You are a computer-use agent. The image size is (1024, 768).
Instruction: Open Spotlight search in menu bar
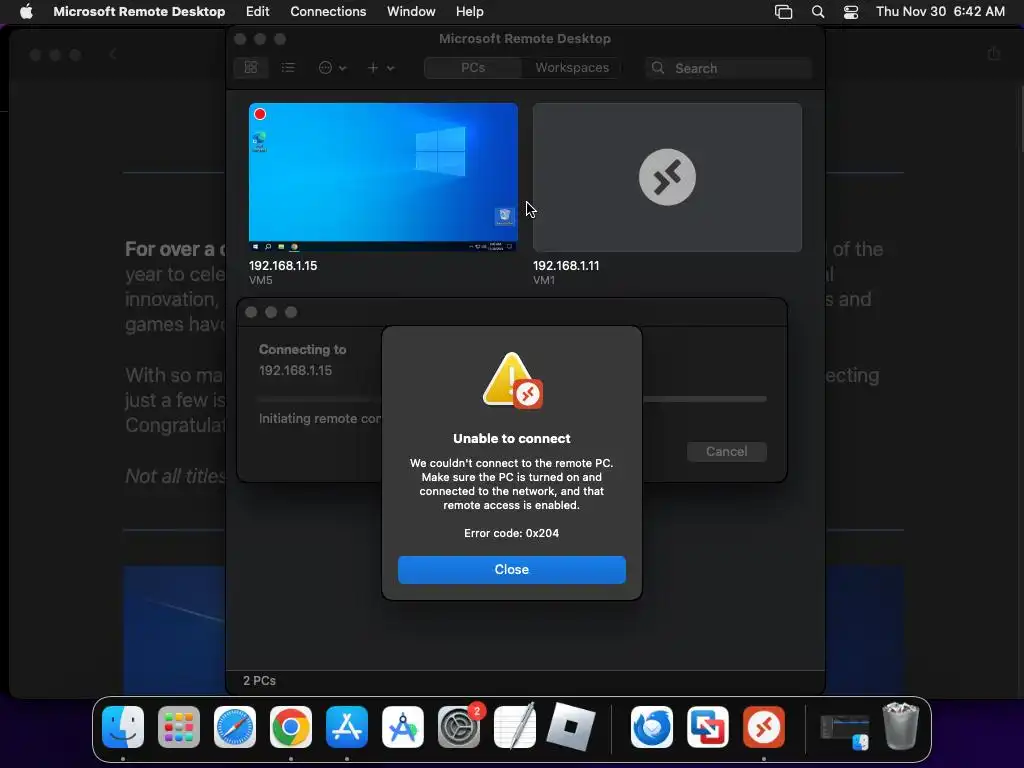(817, 12)
